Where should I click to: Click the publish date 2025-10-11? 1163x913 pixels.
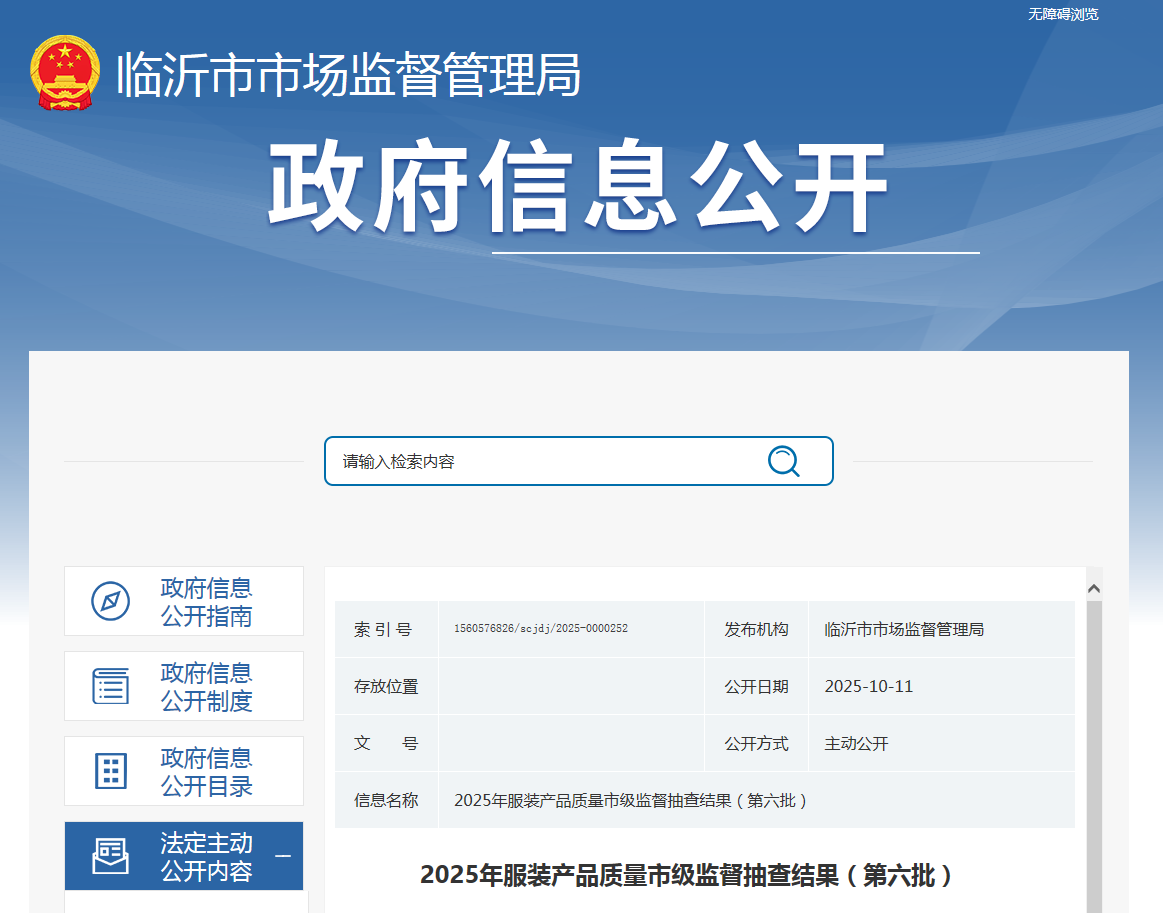[868, 687]
